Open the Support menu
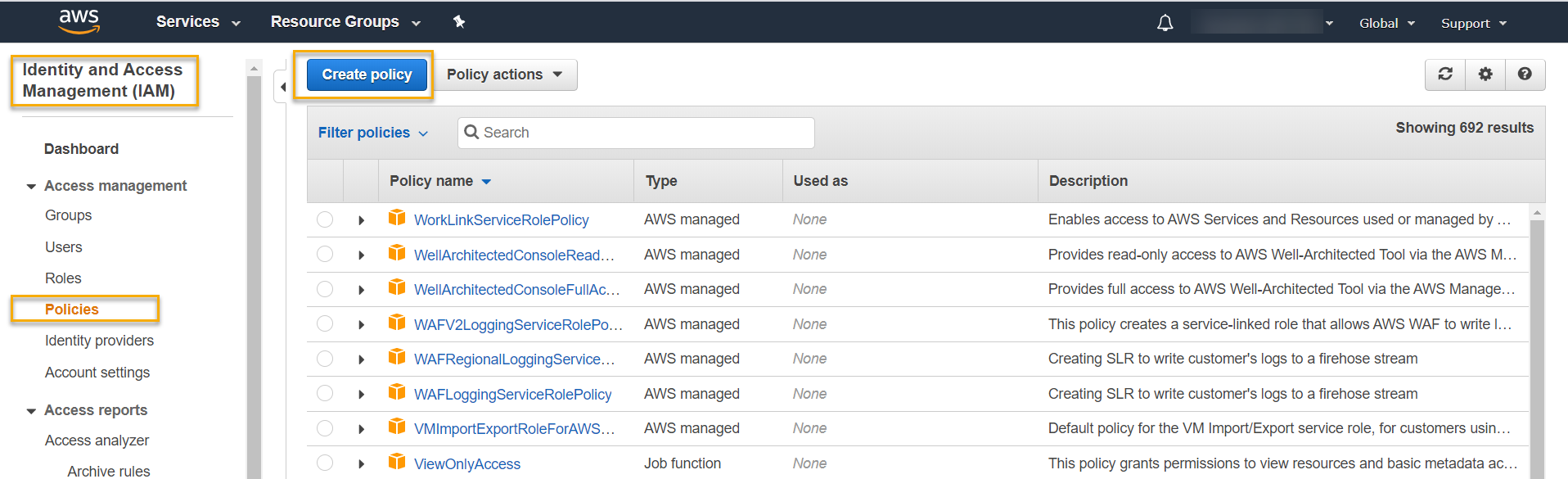Viewport: 1568px width, 479px height. [x=1474, y=23]
